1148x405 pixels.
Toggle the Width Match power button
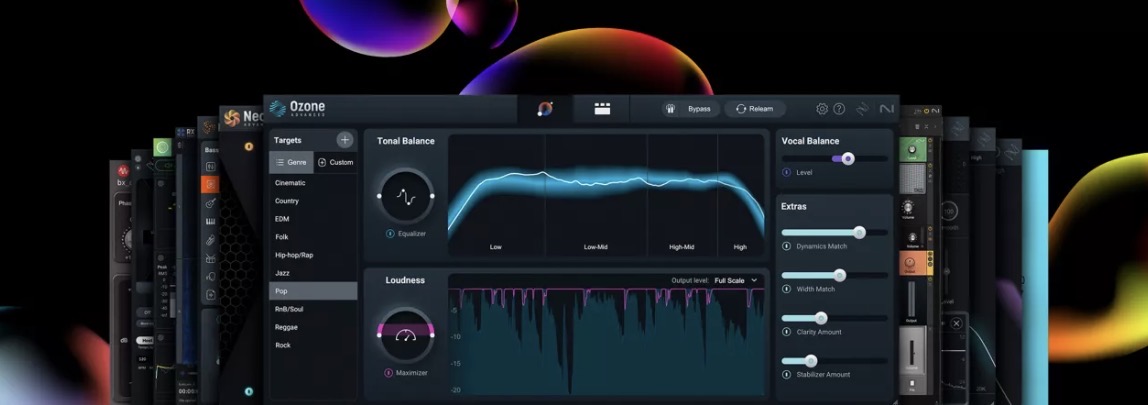pos(786,289)
